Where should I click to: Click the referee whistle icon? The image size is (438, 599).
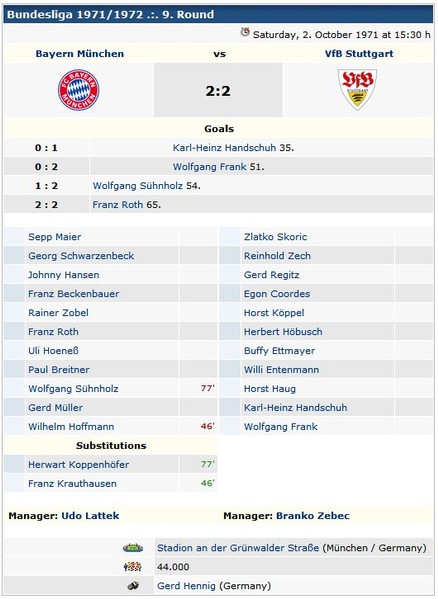(133, 586)
